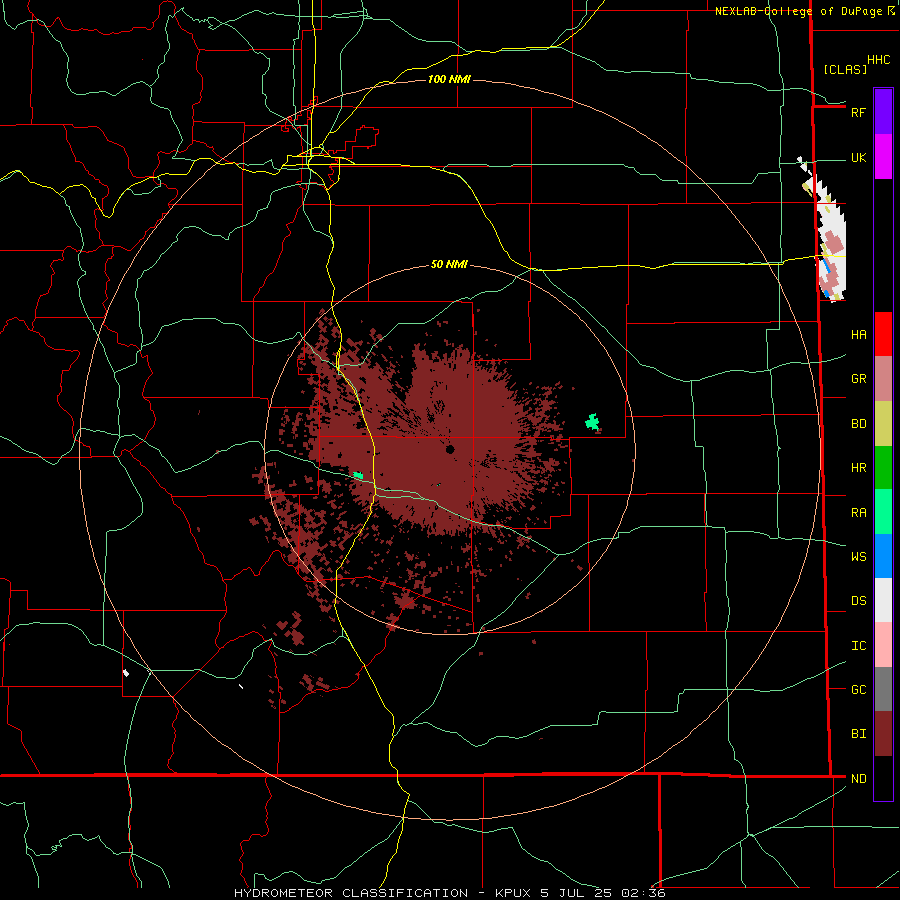Screen dimensions: 900x900
Task: Click the 'RF' legend label
Action: 858,112
